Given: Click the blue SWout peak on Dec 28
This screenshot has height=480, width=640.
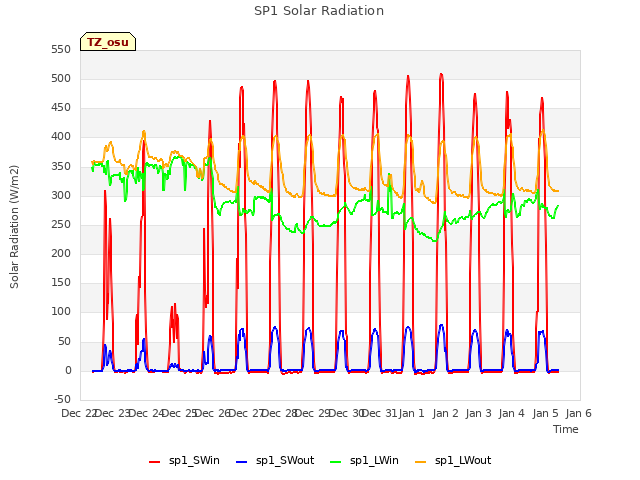Looking at the screenshot, I should click(275, 327).
